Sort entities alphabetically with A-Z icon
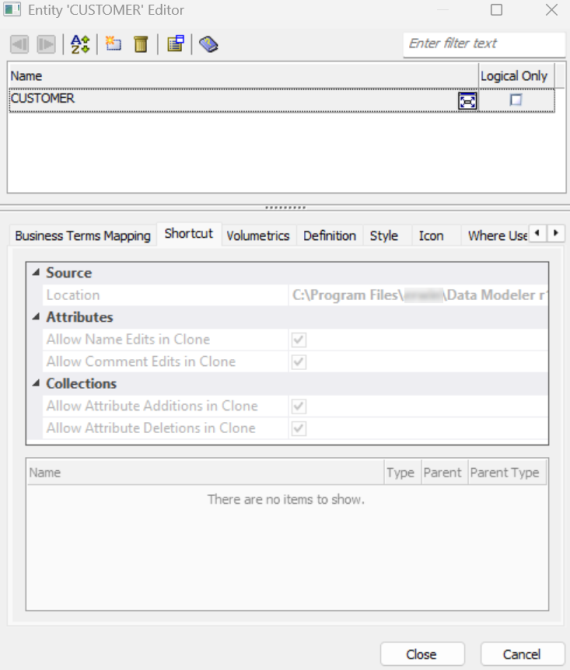 [x=80, y=44]
